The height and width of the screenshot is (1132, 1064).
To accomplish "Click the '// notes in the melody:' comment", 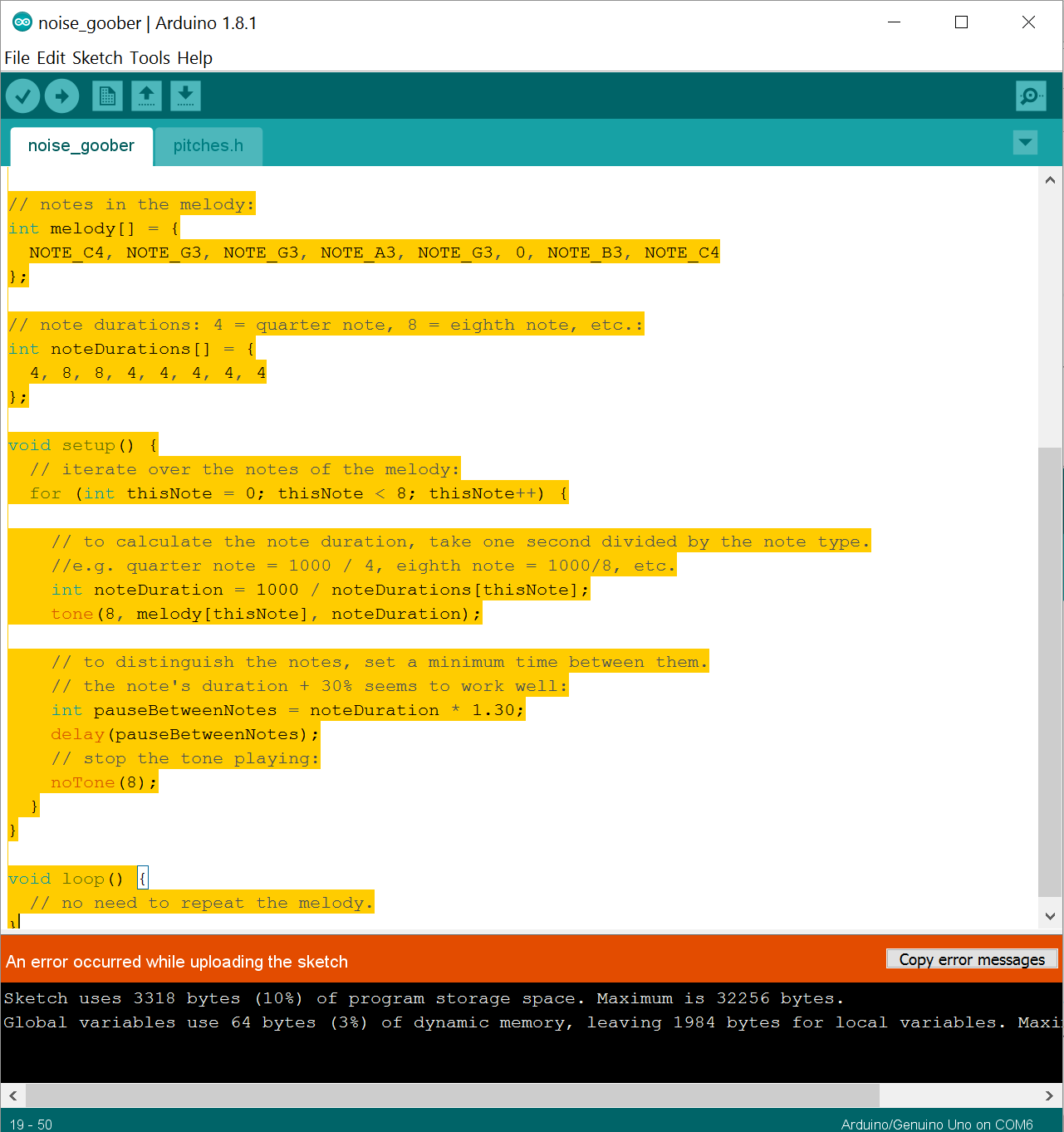I will coord(132,204).
